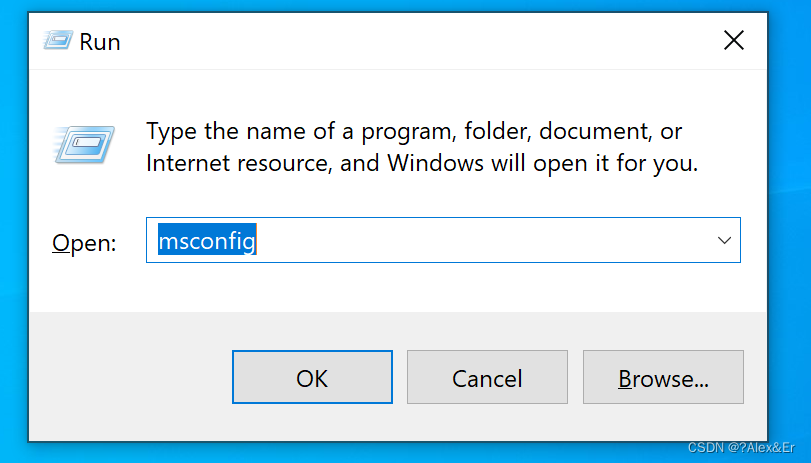Confirm the command with OK
Screen dimensions: 811x463
(312, 377)
